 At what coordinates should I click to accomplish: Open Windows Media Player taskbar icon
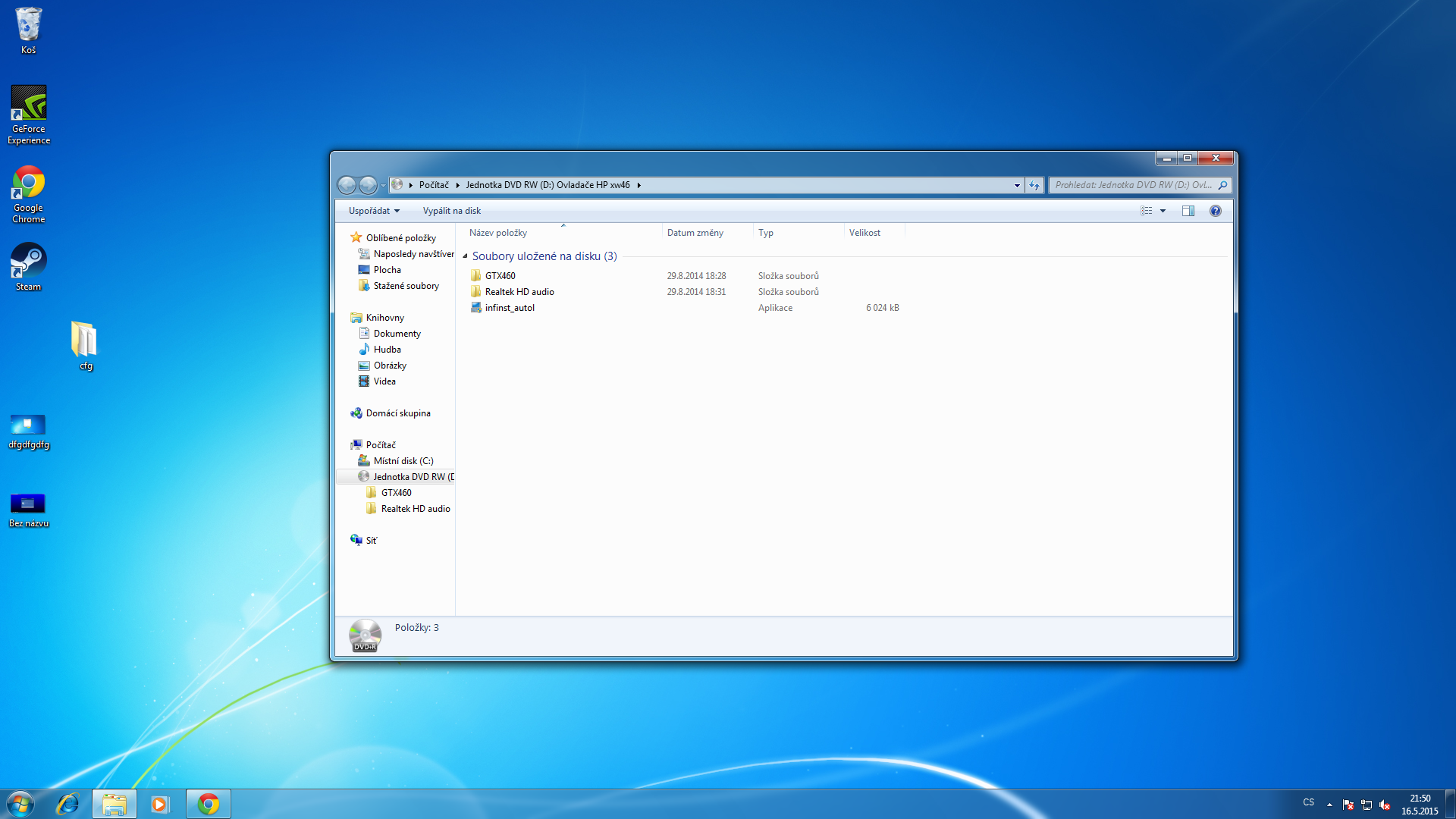click(159, 804)
